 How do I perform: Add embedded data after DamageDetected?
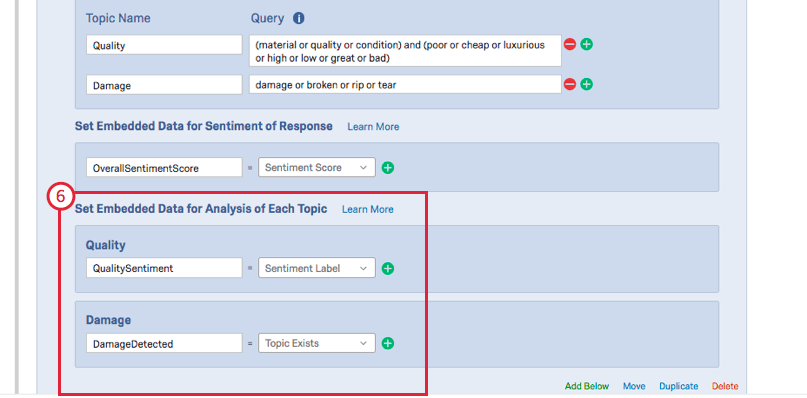click(x=388, y=343)
